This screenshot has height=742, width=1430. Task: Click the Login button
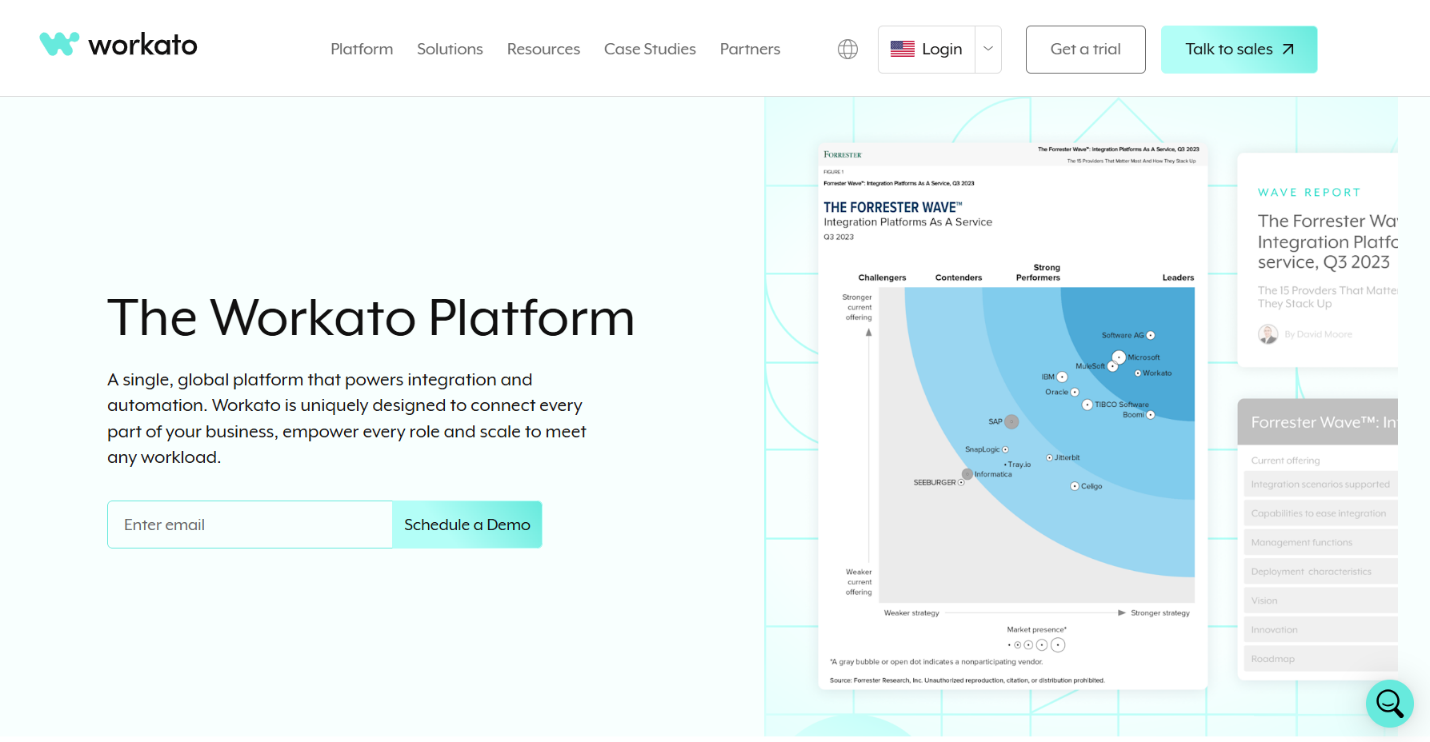[926, 49]
